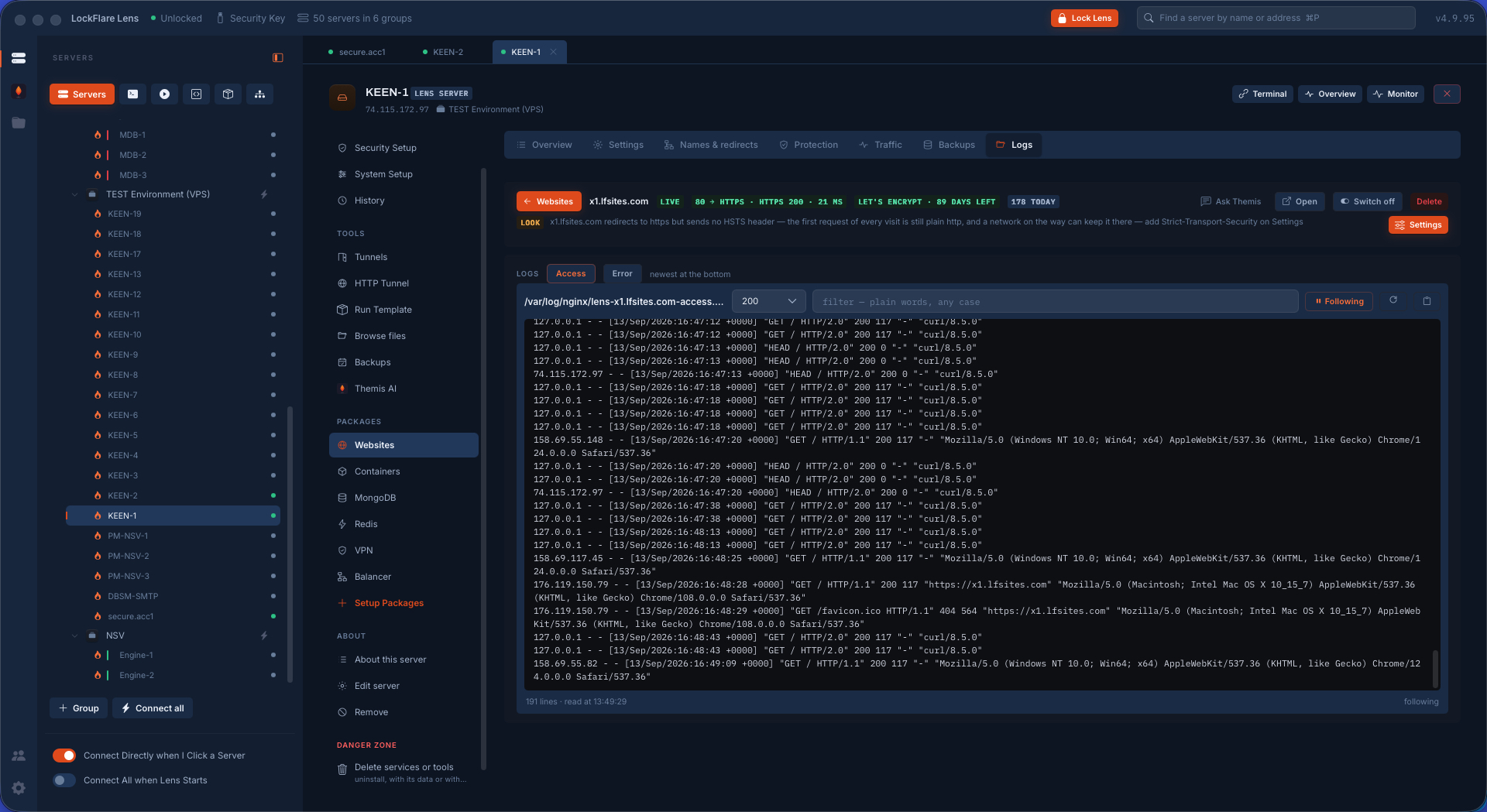Go back to Websites list
This screenshot has height=812, width=1487.
(548, 201)
